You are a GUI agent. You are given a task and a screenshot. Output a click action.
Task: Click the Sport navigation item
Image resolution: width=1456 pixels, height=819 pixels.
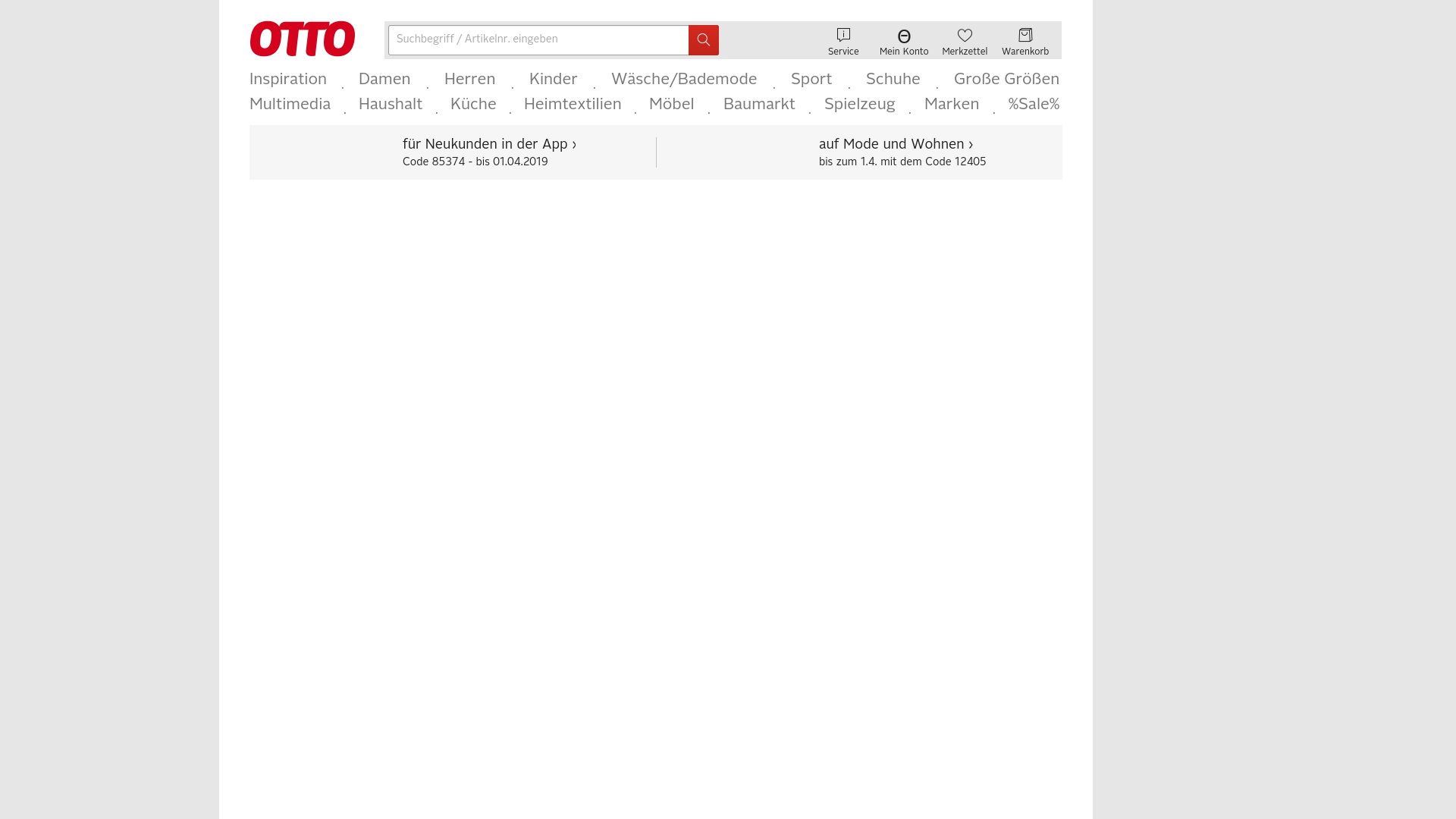[811, 79]
